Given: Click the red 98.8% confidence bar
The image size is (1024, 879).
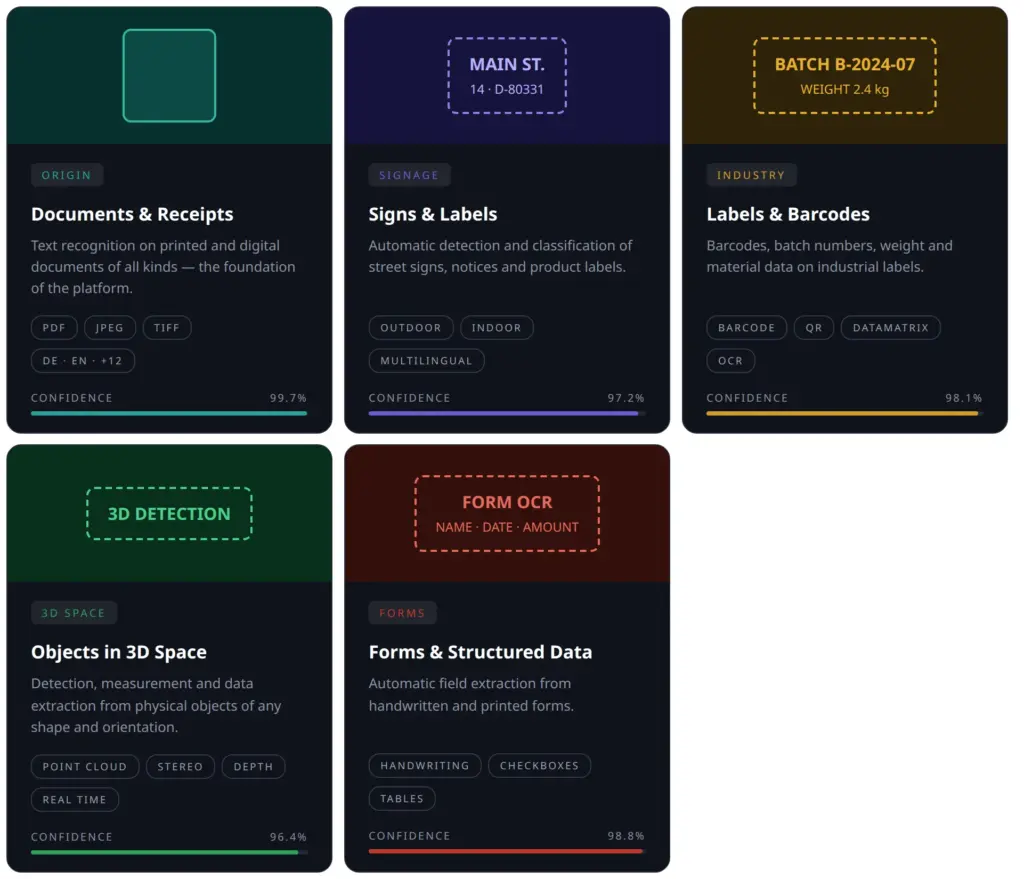Looking at the screenshot, I should (507, 851).
